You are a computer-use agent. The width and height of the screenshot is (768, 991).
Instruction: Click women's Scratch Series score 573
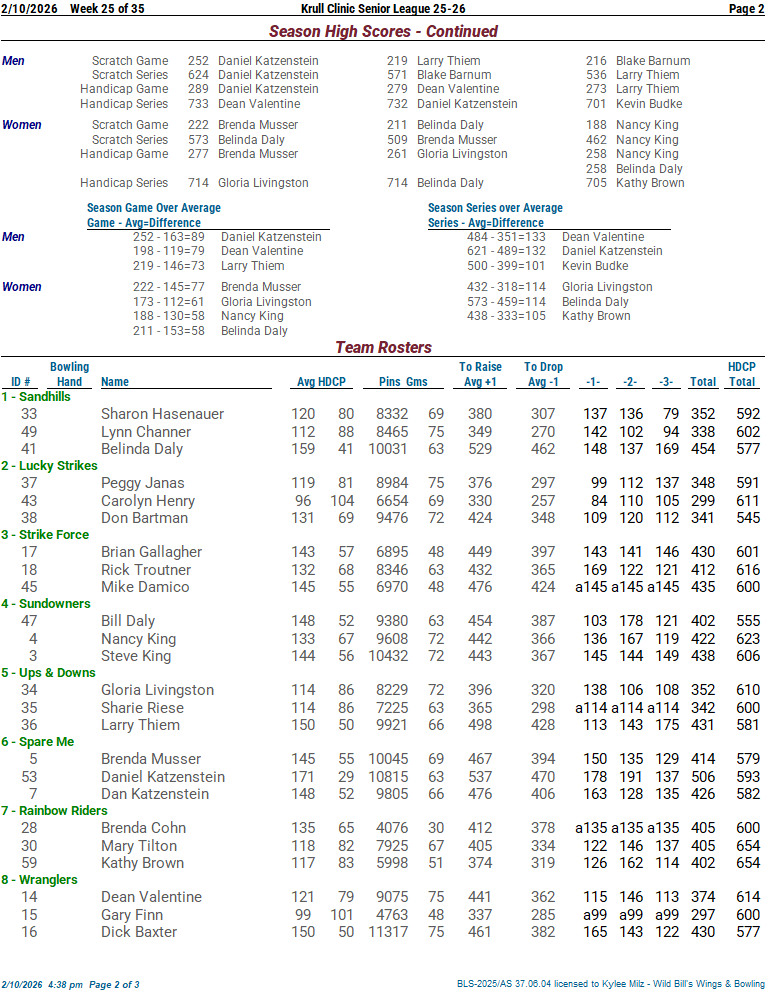tap(198, 140)
